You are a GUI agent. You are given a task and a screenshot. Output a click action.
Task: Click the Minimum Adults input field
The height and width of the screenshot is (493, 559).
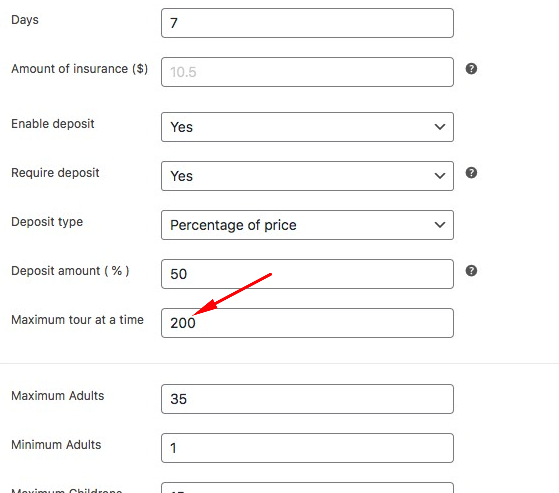coord(307,448)
